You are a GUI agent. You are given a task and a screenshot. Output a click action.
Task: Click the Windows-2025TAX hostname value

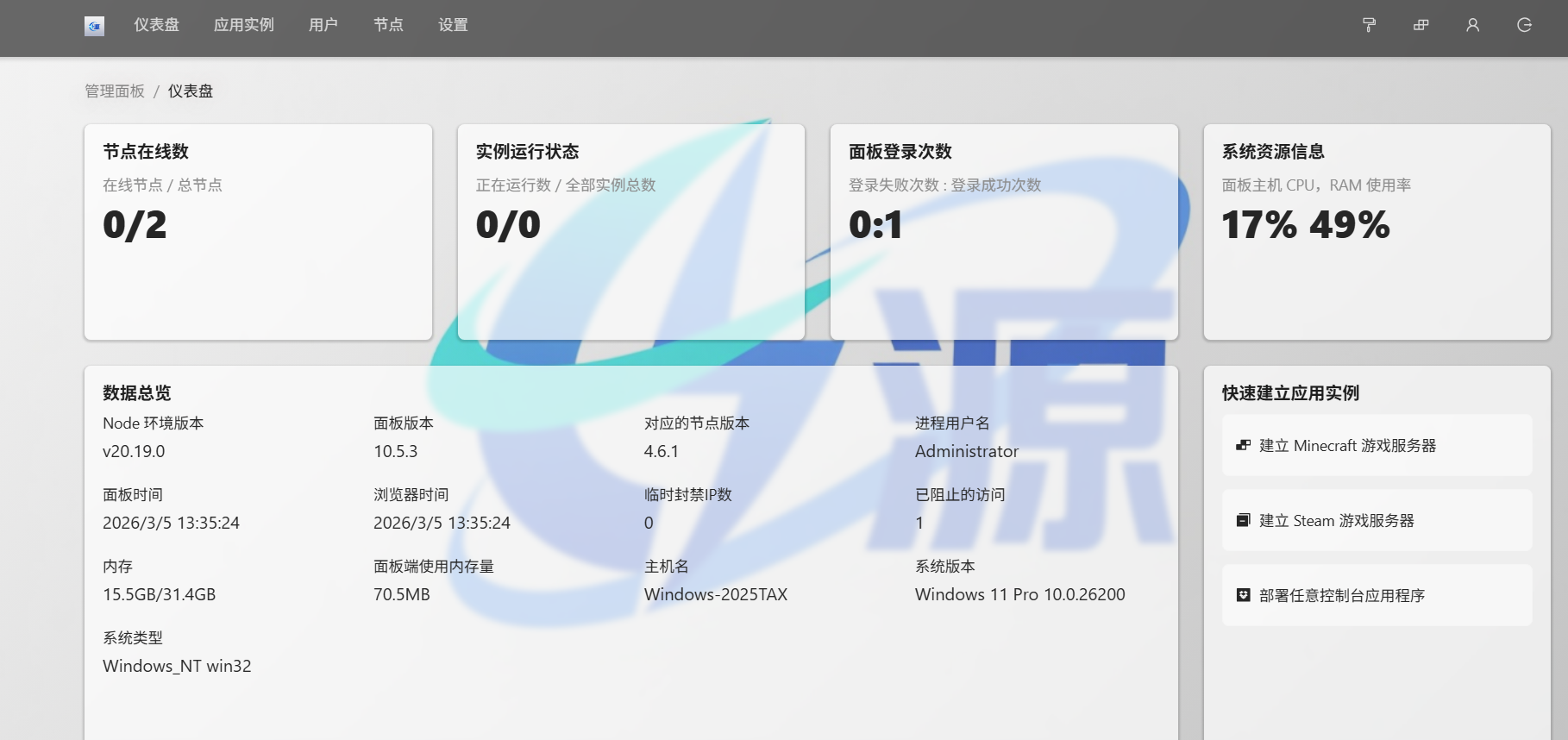pos(716,594)
